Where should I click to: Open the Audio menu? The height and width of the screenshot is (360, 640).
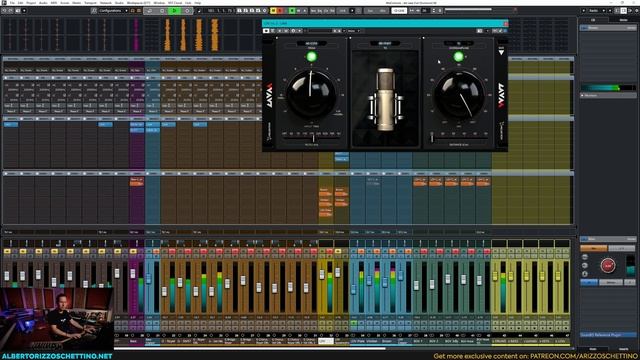tap(43, 2)
